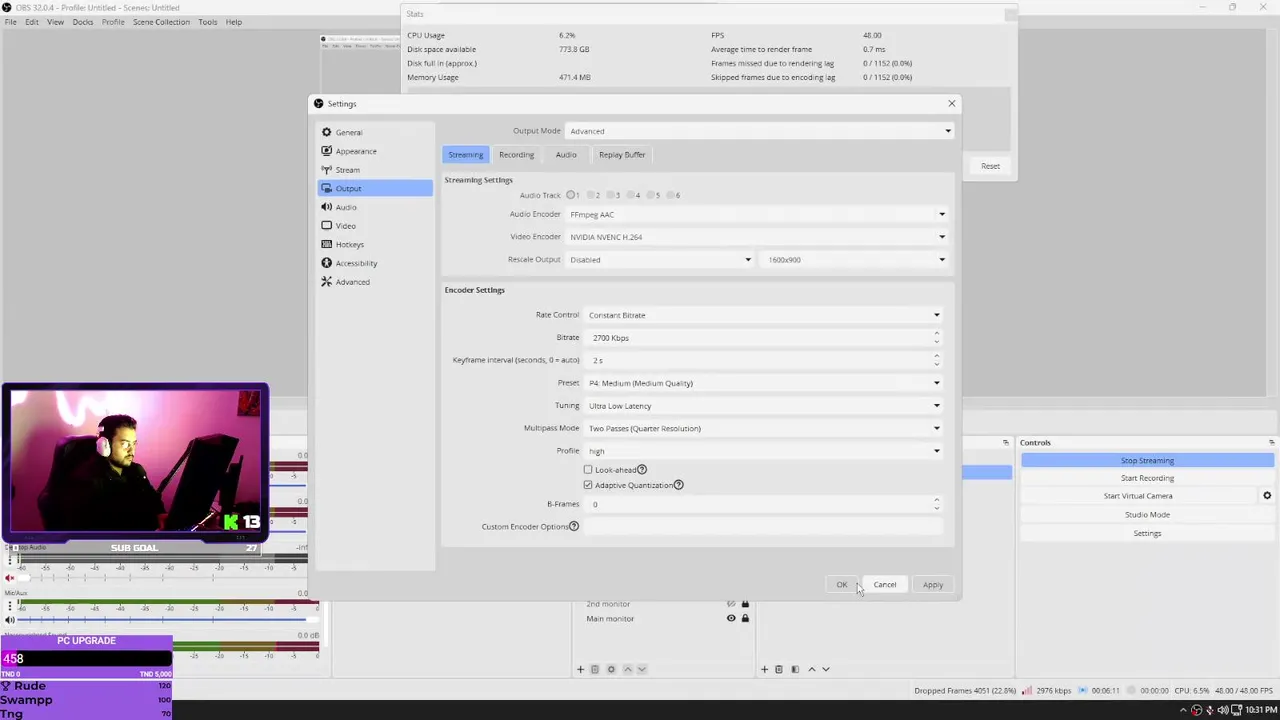Switch to the Replay Buffer tab
The width and height of the screenshot is (1280, 720).
pos(622,155)
